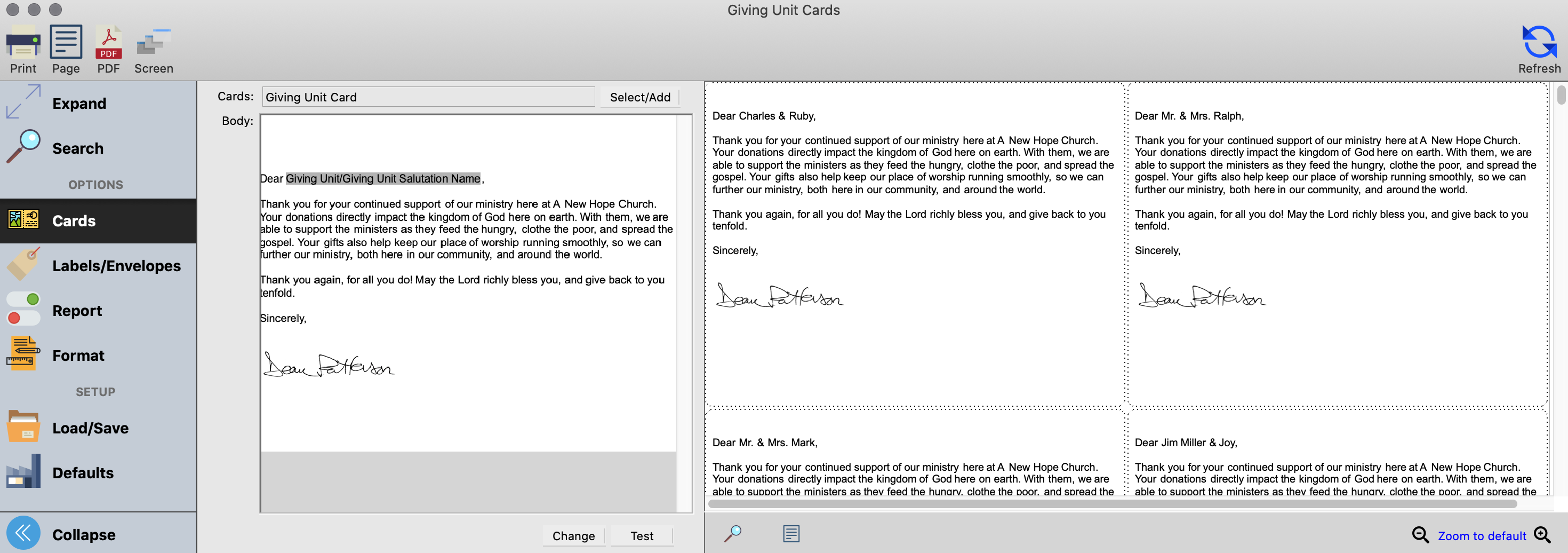Expand the sidebar panel
Screen dimensions: 1568x553
(x=79, y=104)
